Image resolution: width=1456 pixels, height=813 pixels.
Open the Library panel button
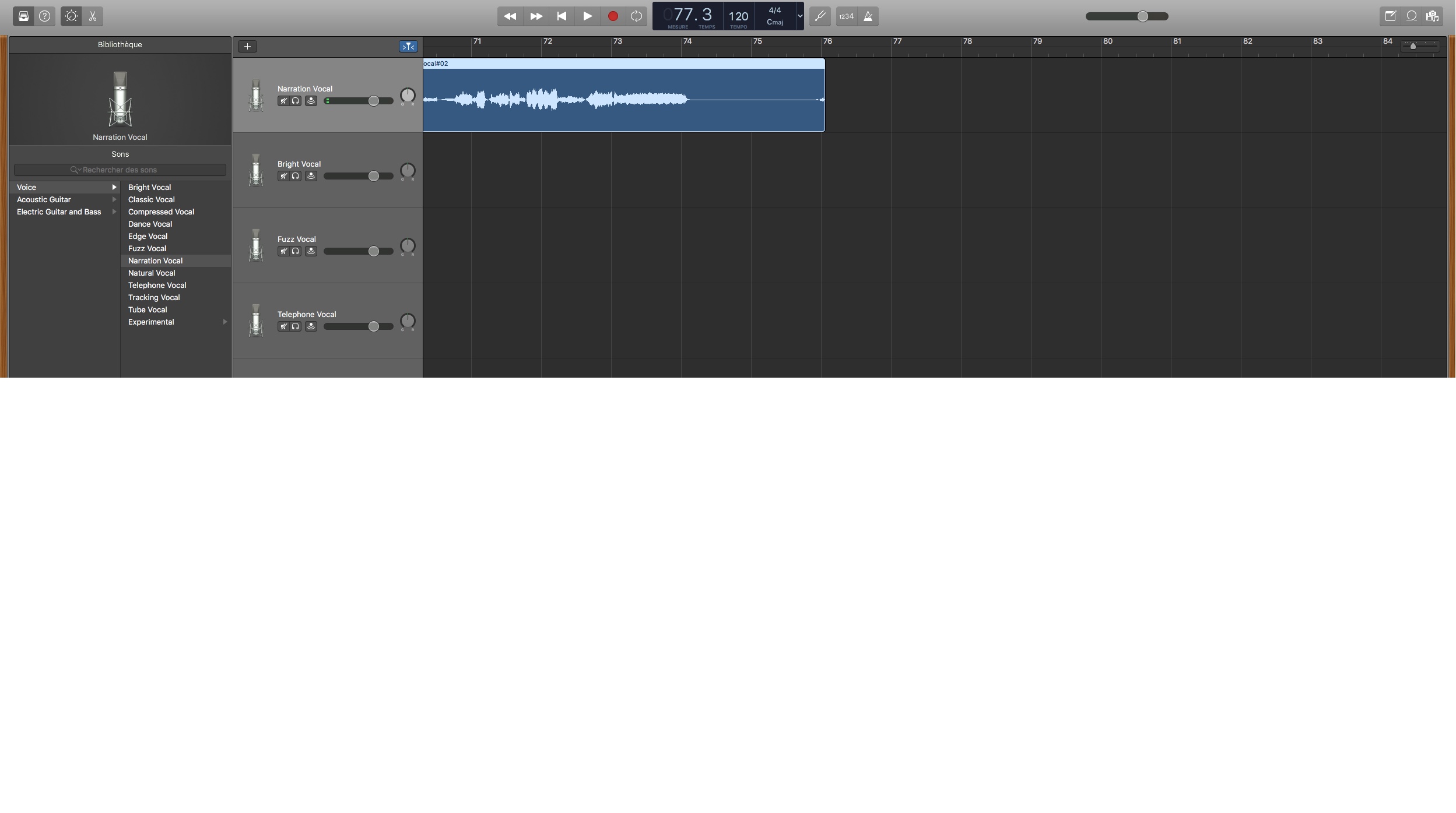(23, 16)
